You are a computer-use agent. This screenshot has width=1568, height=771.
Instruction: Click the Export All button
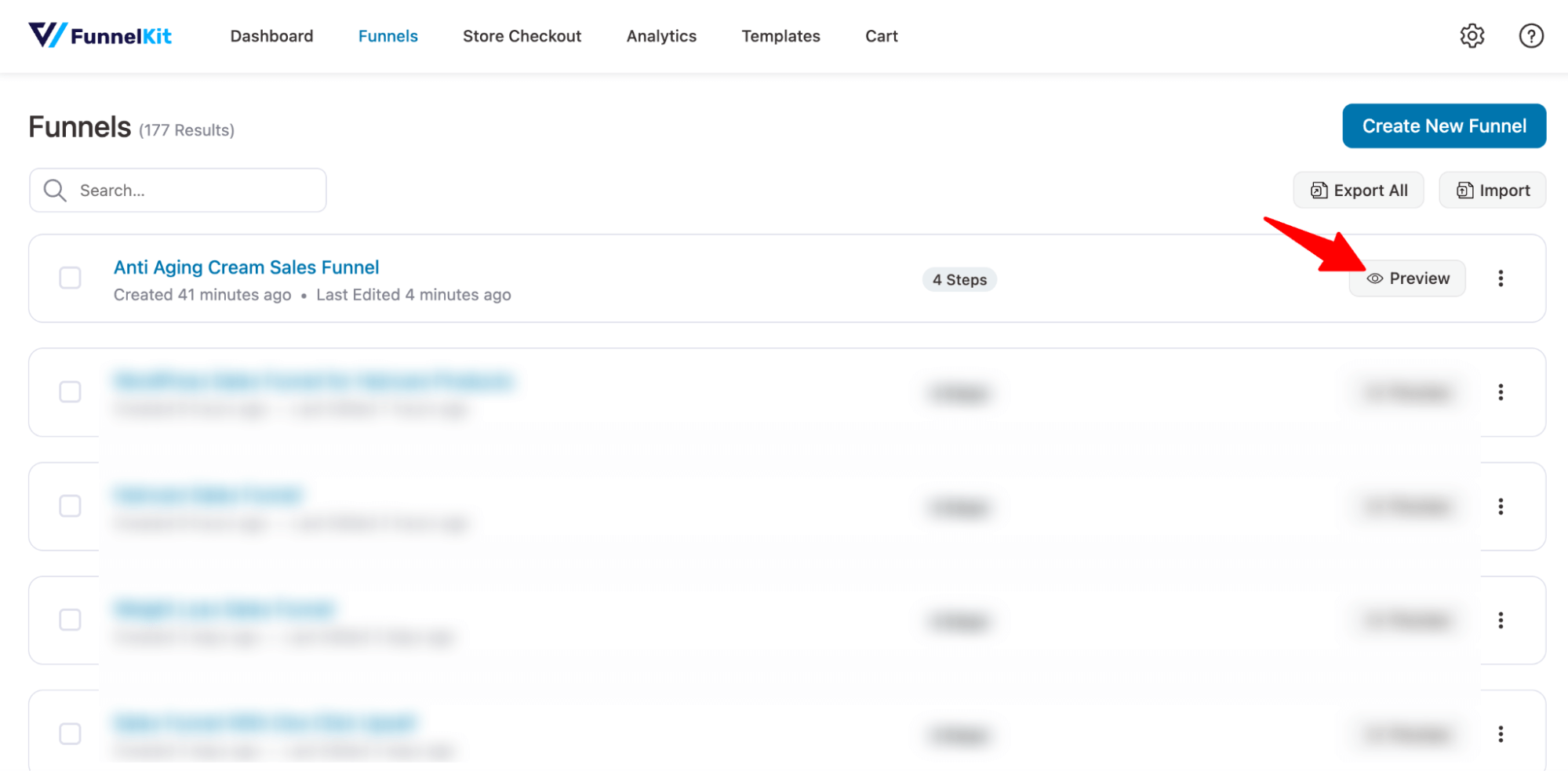pyautogui.click(x=1358, y=190)
